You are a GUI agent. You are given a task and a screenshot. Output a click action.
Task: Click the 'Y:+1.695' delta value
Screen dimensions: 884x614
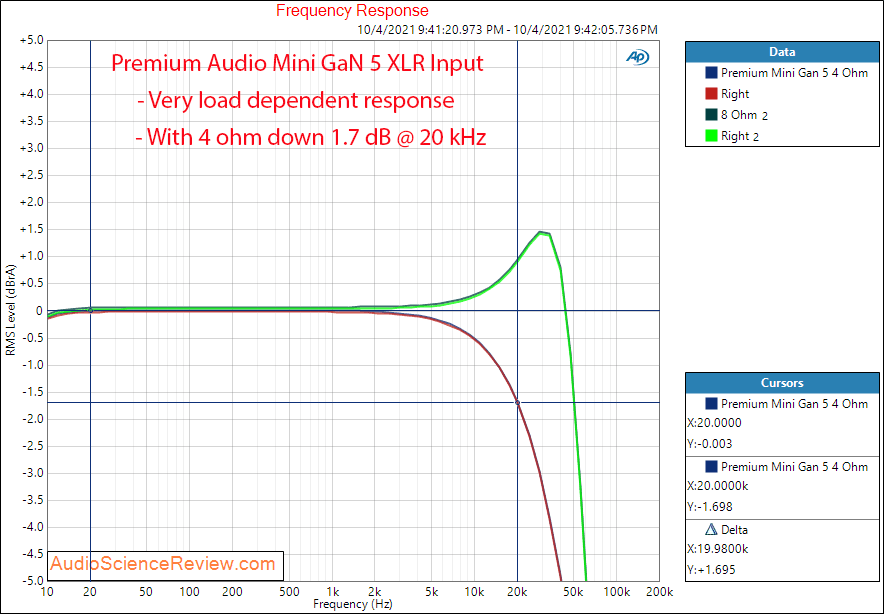click(711, 570)
